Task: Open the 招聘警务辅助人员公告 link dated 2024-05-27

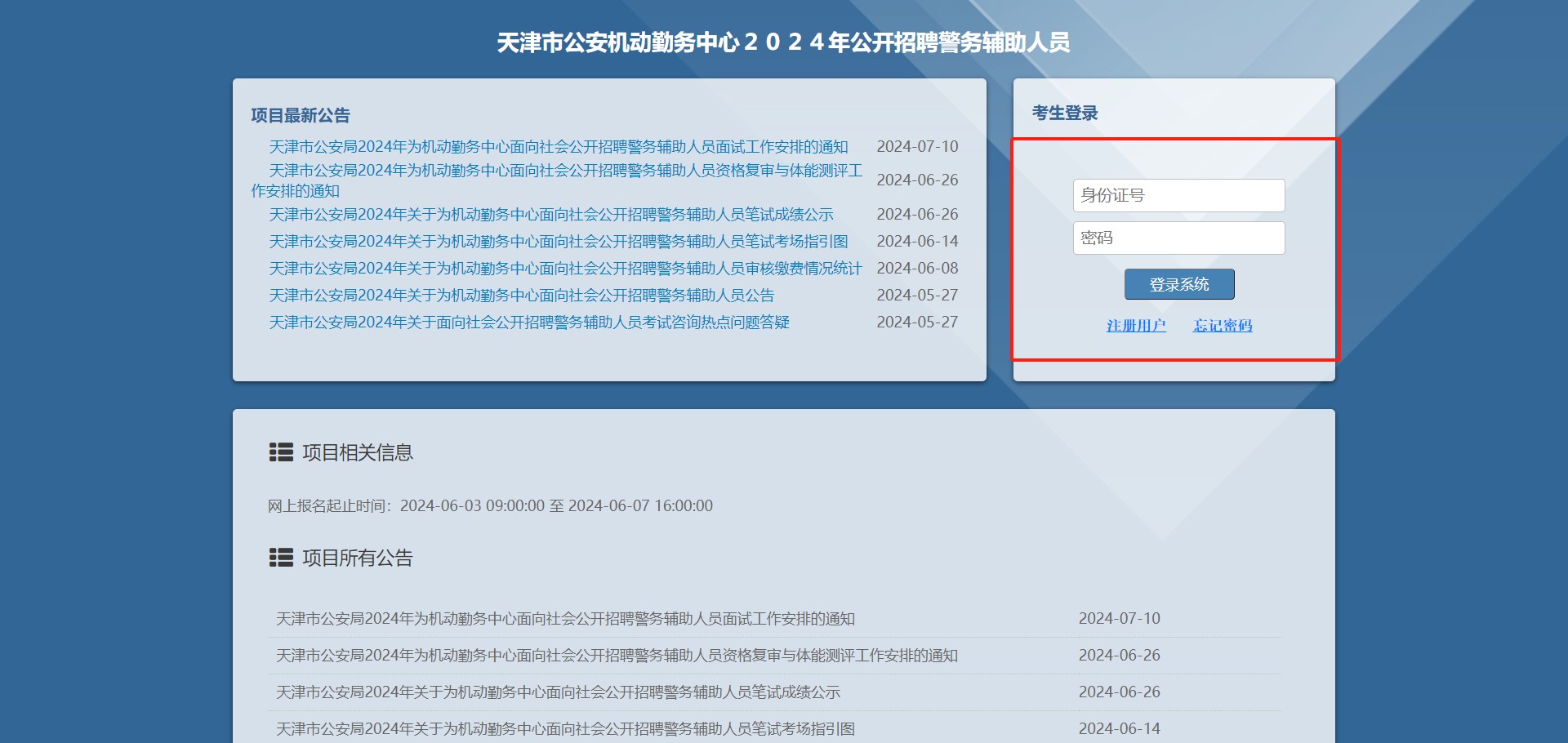Action: [521, 296]
